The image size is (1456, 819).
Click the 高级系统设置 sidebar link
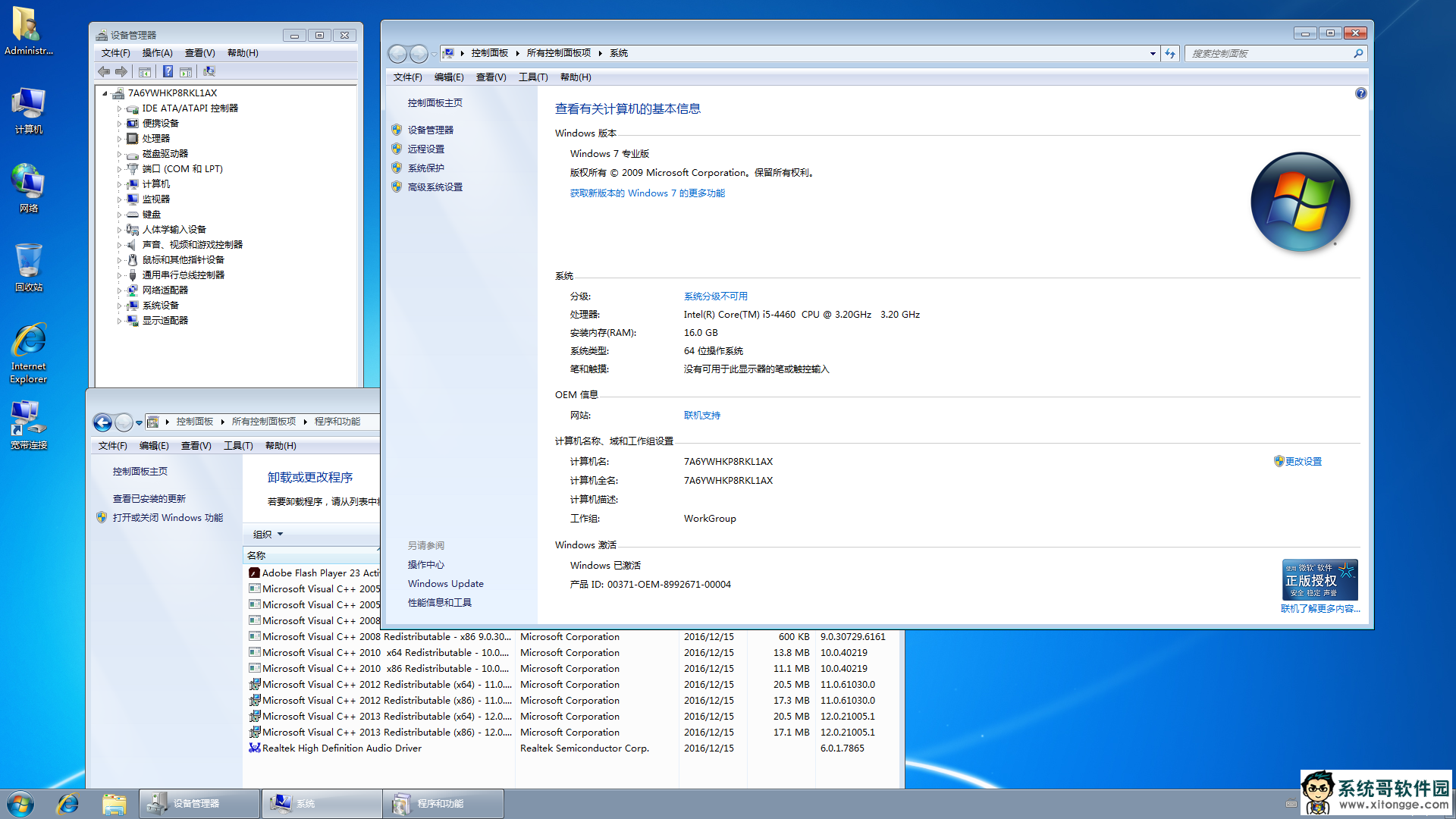pyautogui.click(x=435, y=187)
